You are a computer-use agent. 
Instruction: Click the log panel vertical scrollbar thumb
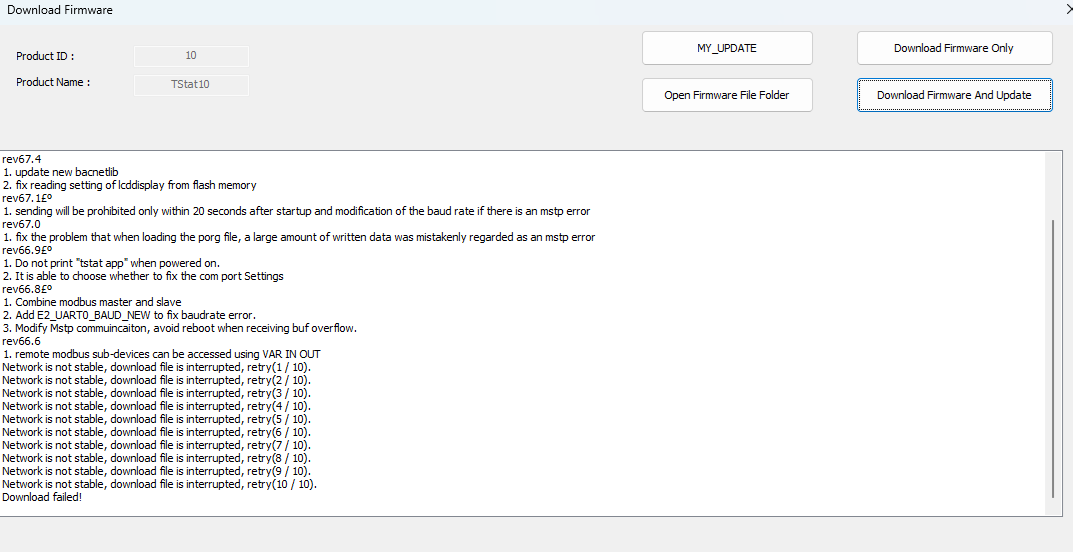(x=1053, y=358)
